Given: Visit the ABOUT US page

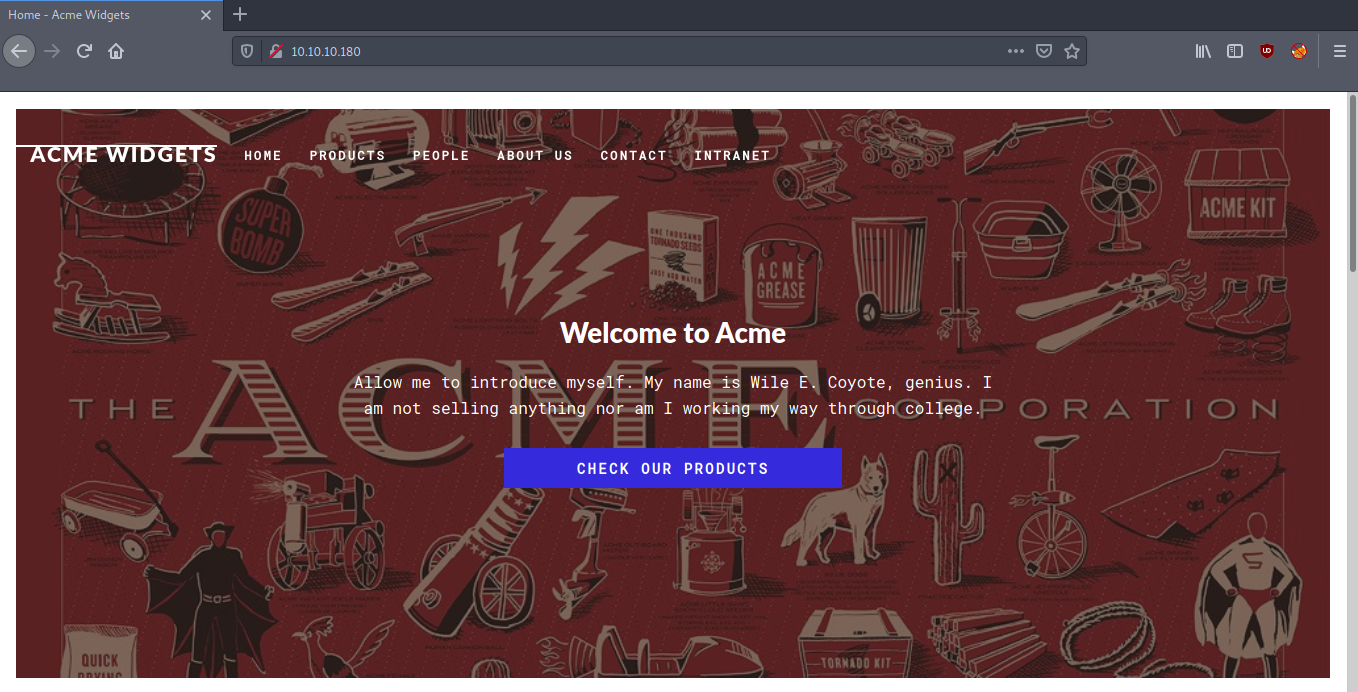Looking at the screenshot, I should coord(535,156).
